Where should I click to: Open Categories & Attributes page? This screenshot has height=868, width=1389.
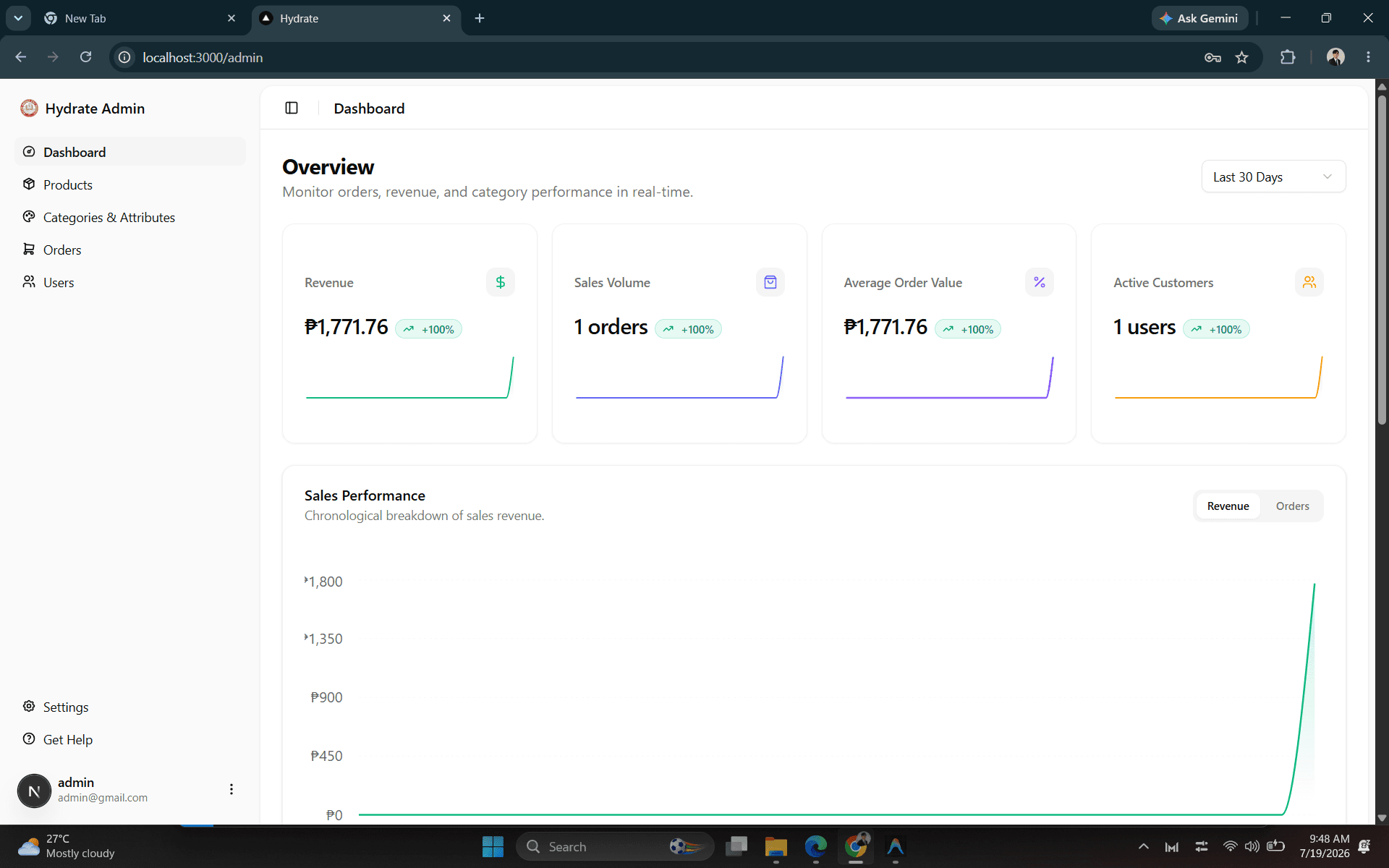point(130,217)
